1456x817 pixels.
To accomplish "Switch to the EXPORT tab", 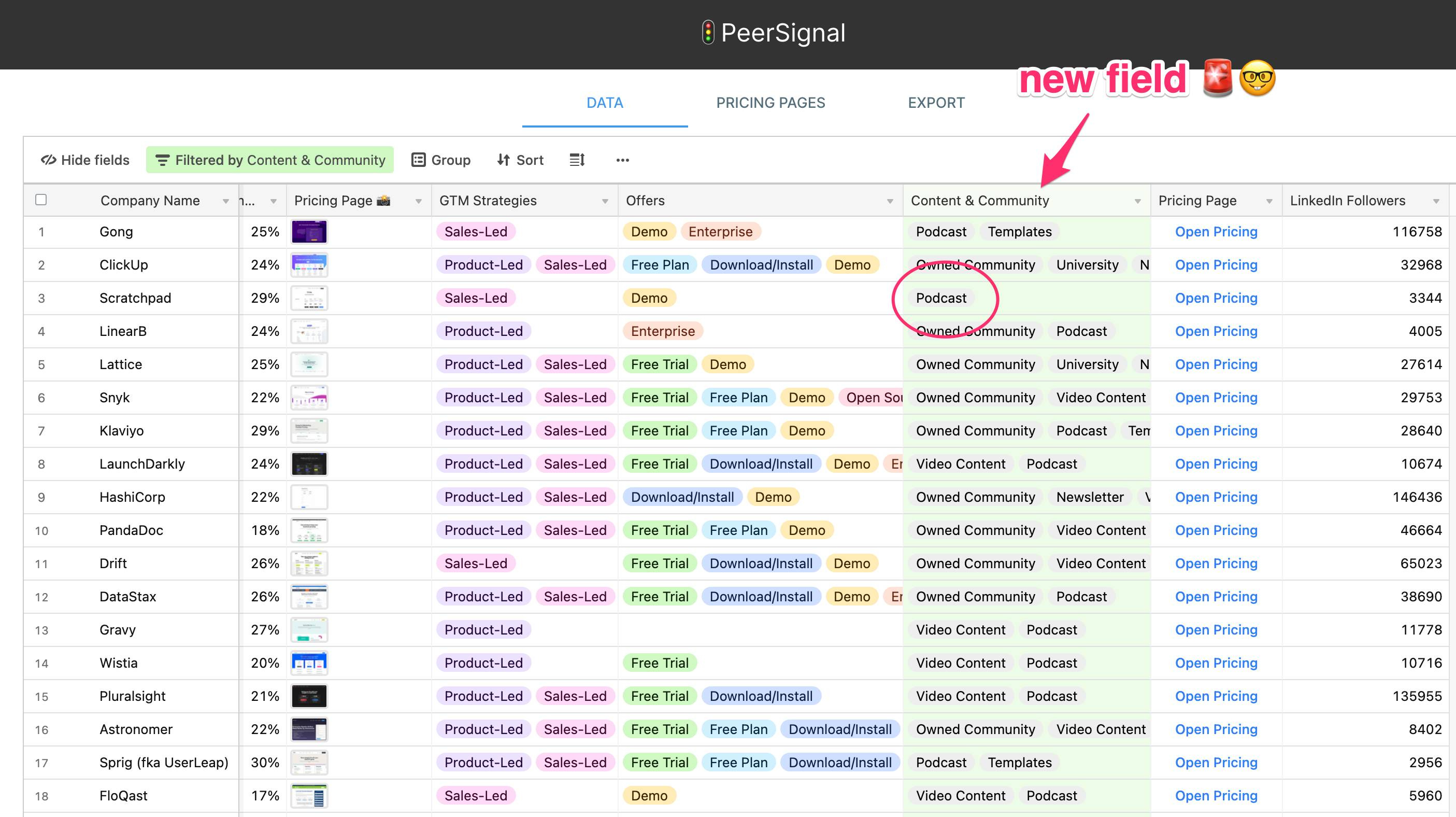I will pyautogui.click(x=936, y=103).
